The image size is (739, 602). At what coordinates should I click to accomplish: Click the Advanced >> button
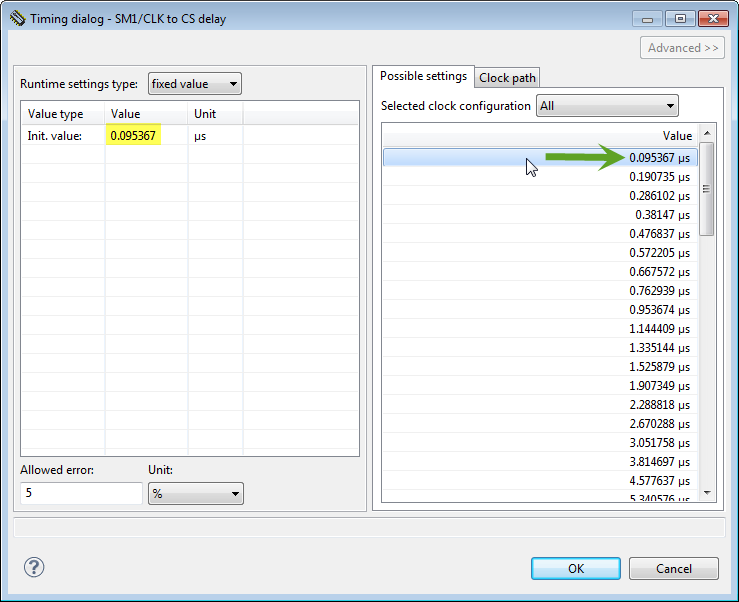(x=682, y=47)
